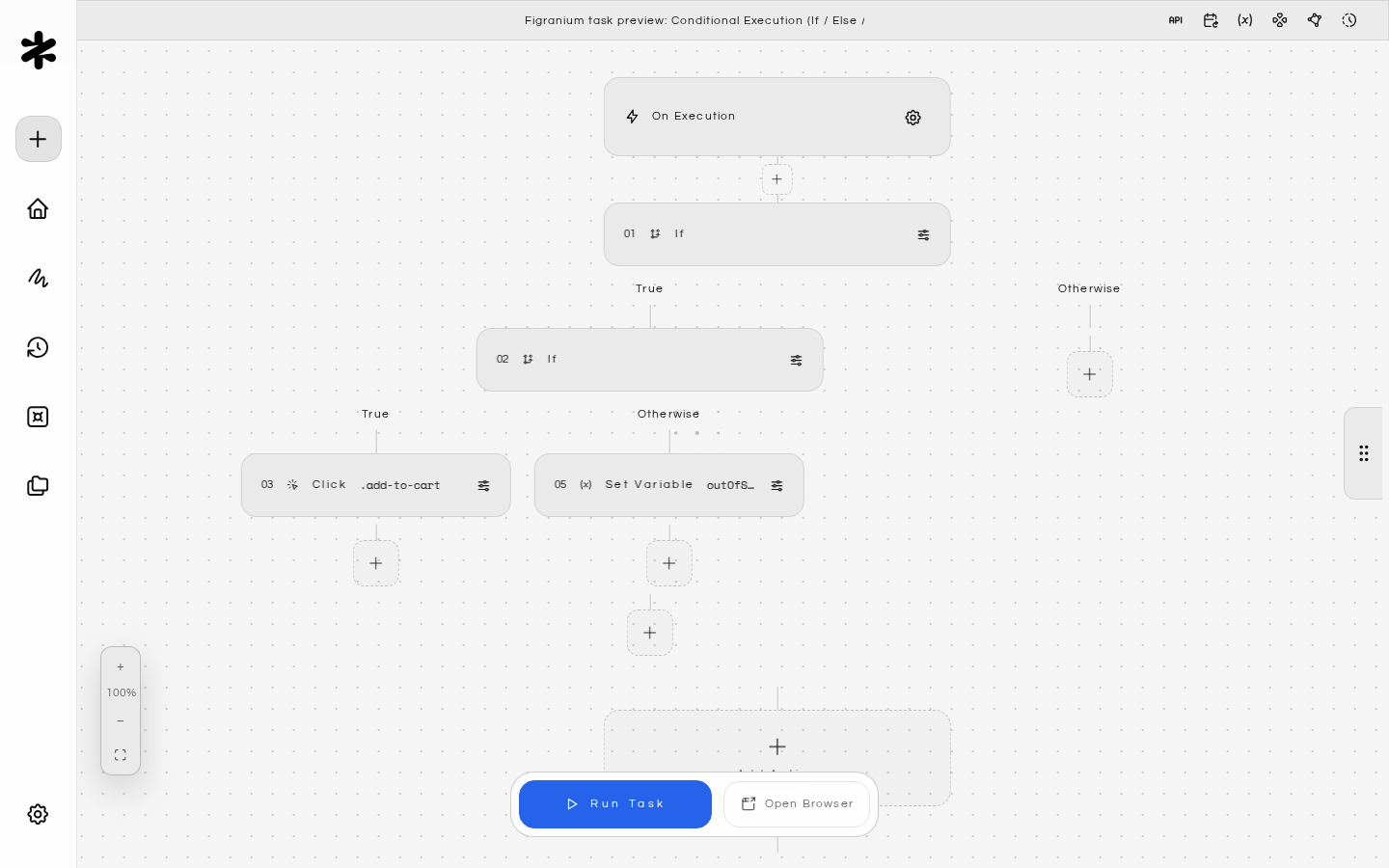Open settings sliders for step 05 Set Variable
Viewport: 1389px width, 868px height.
pyautogui.click(x=776, y=485)
